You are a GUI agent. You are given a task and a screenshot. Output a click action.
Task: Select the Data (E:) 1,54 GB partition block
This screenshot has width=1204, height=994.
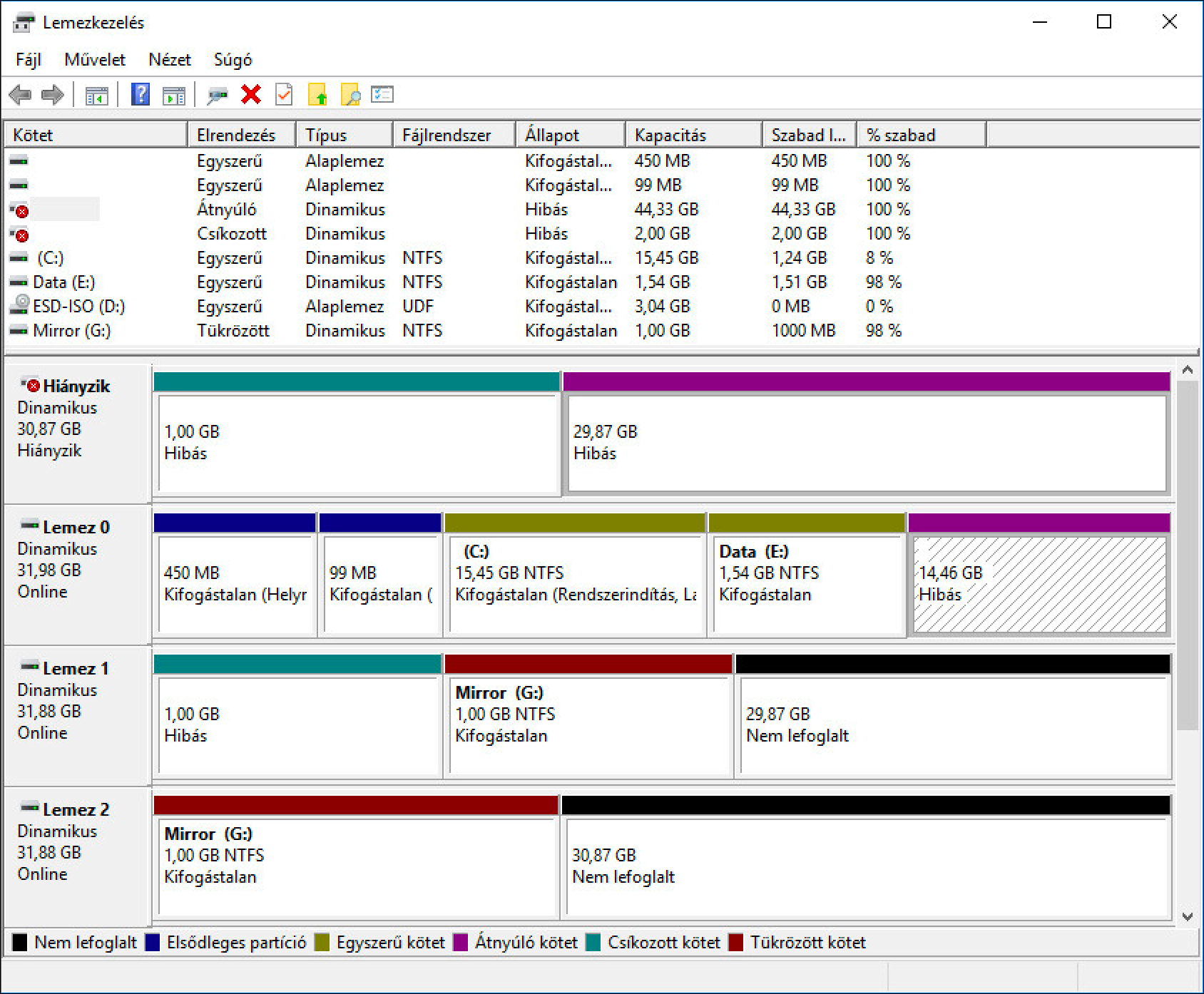click(807, 584)
